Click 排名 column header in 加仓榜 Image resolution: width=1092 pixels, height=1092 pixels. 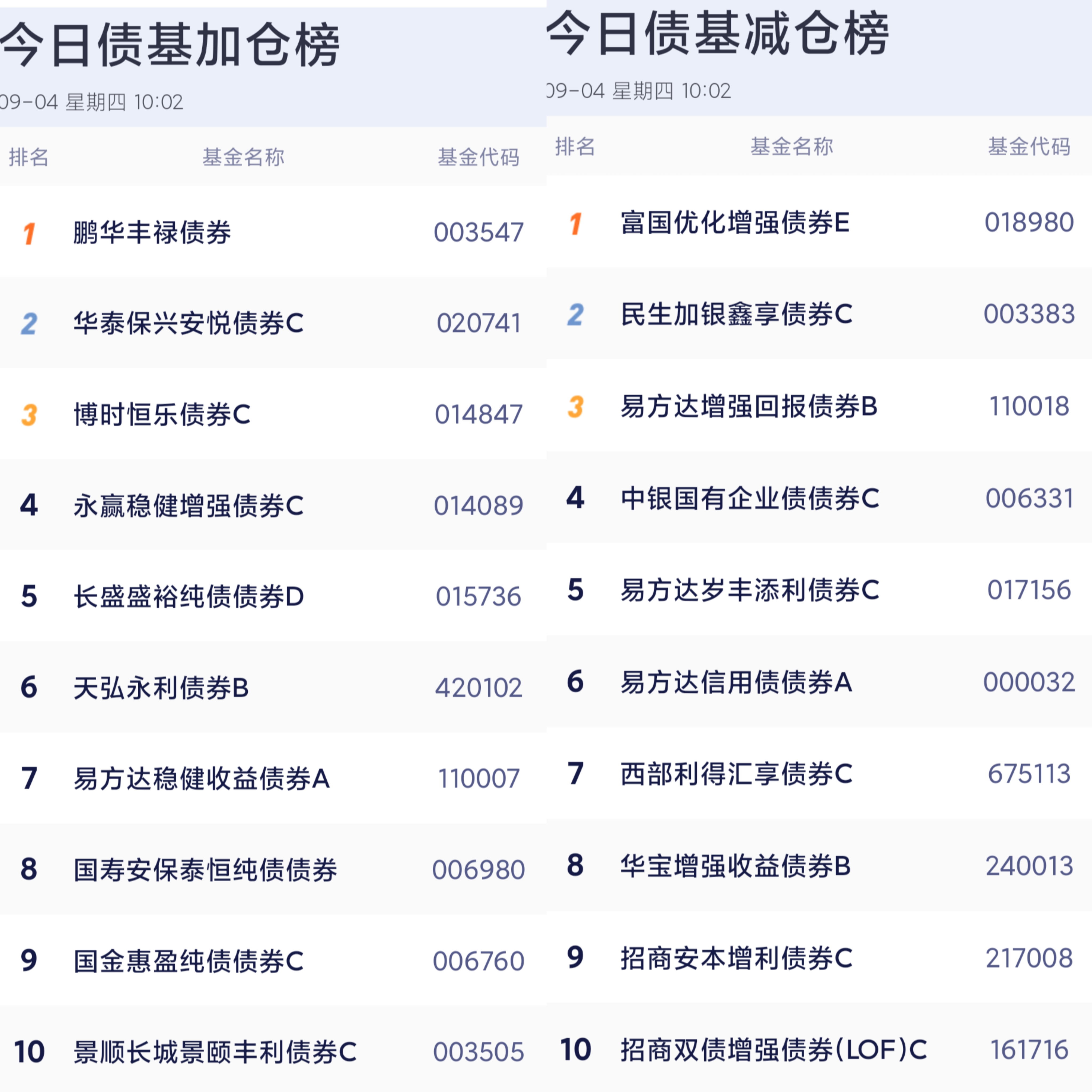point(29,156)
